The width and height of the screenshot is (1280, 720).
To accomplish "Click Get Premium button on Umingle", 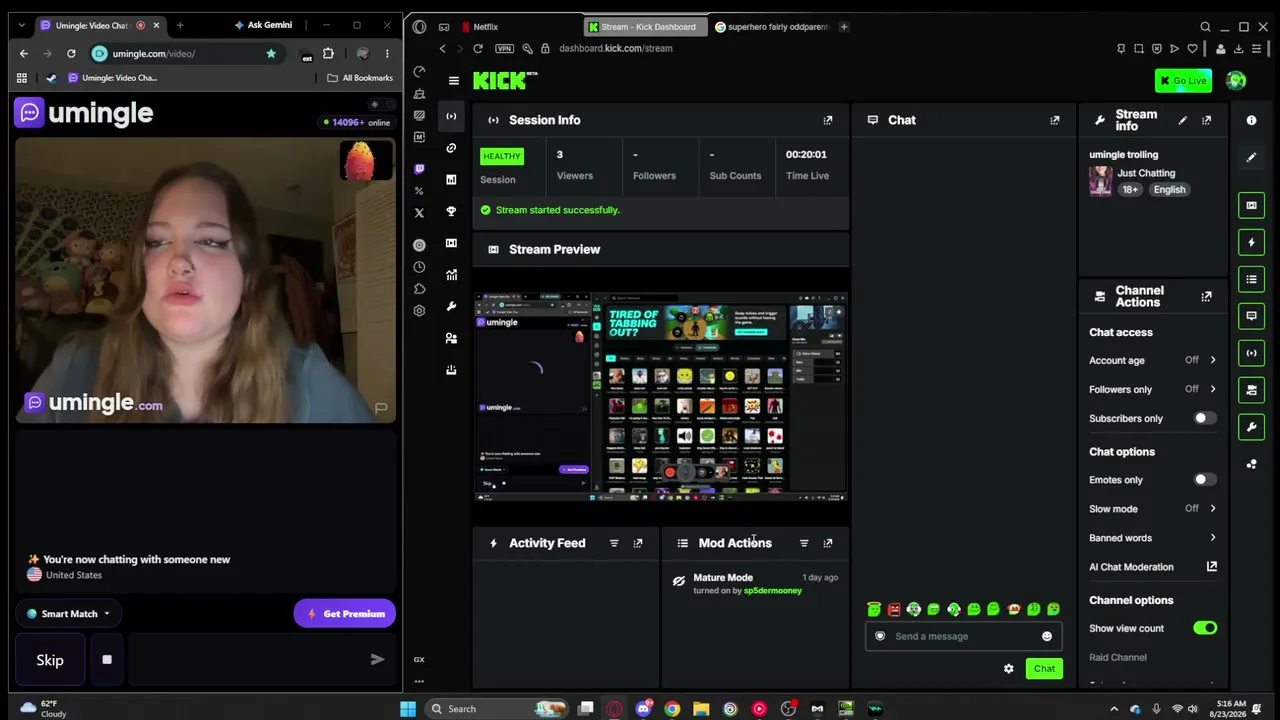I will click(x=345, y=614).
